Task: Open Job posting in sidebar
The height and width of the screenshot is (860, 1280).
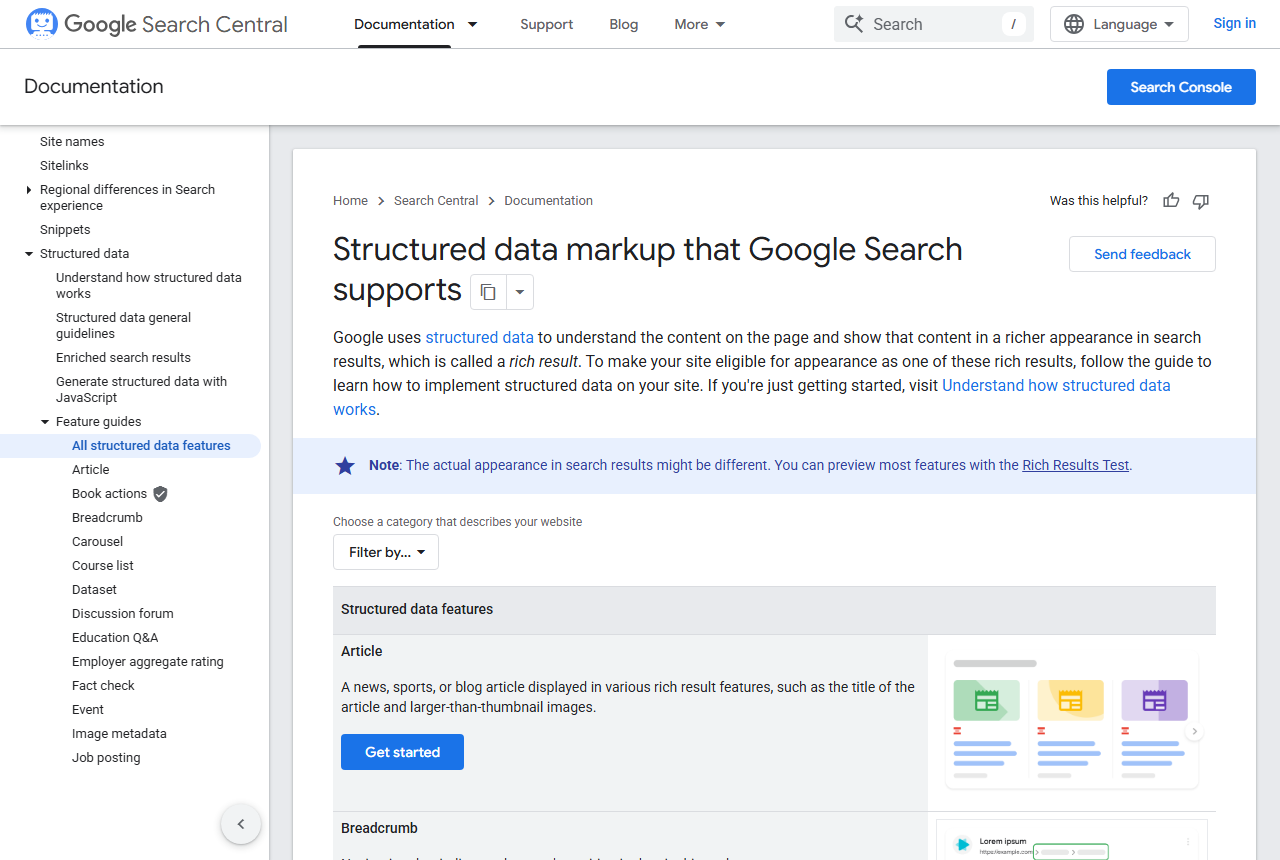Action: point(106,758)
